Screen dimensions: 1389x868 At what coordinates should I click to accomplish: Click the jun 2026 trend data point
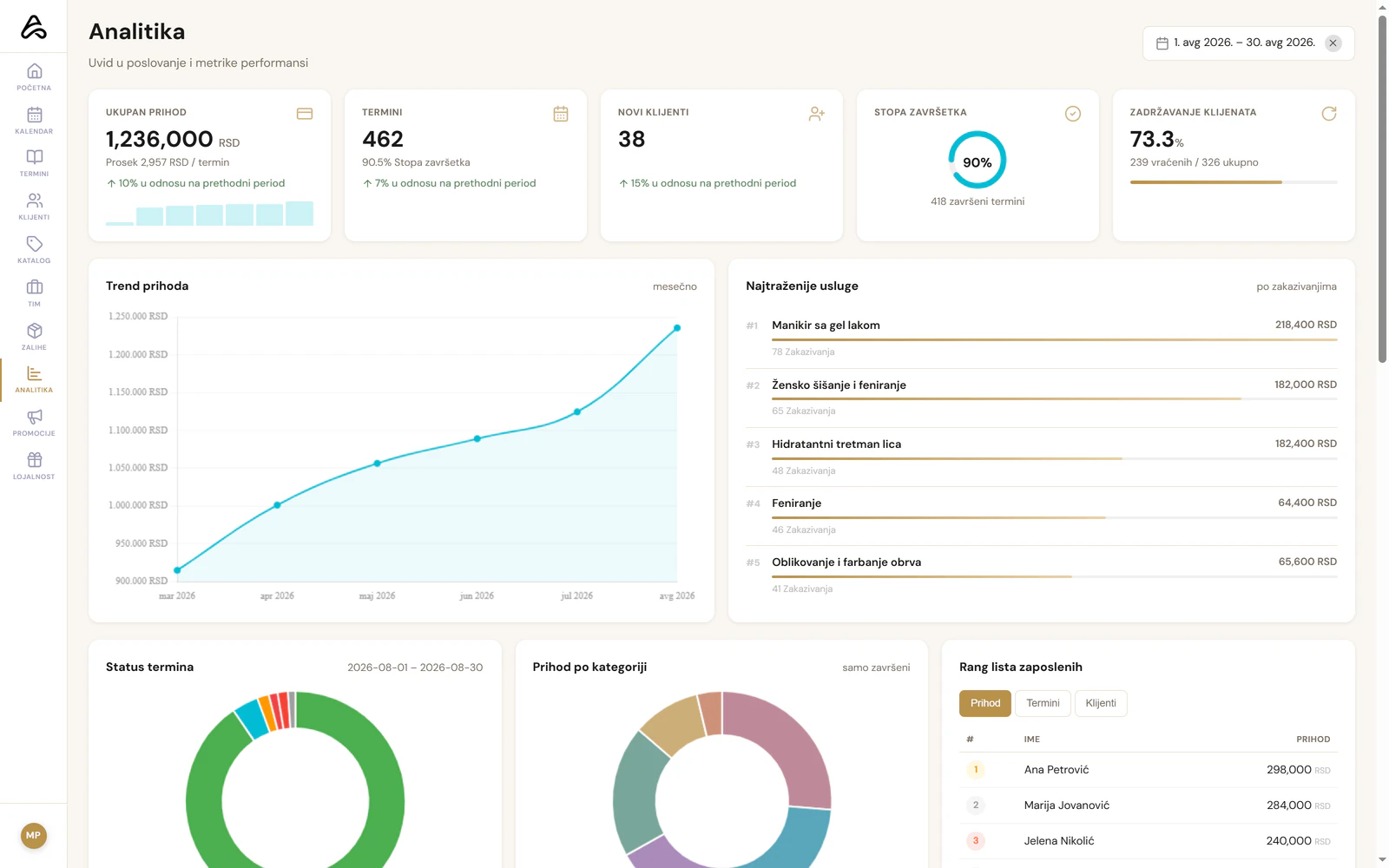pos(477,438)
